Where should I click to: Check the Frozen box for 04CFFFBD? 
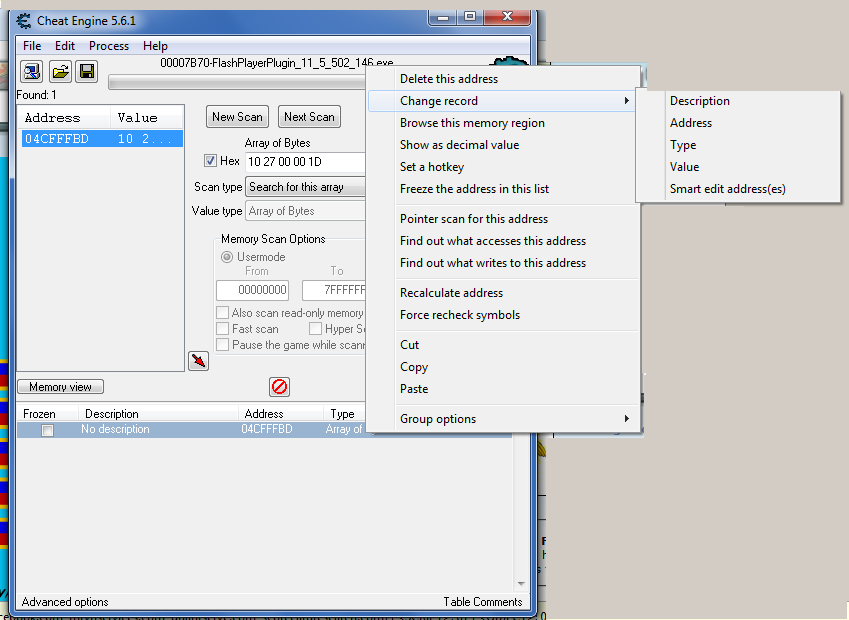coord(46,430)
